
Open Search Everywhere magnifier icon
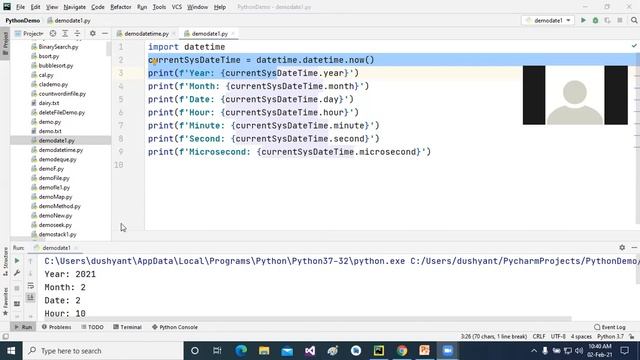pyautogui.click(x=634, y=20)
